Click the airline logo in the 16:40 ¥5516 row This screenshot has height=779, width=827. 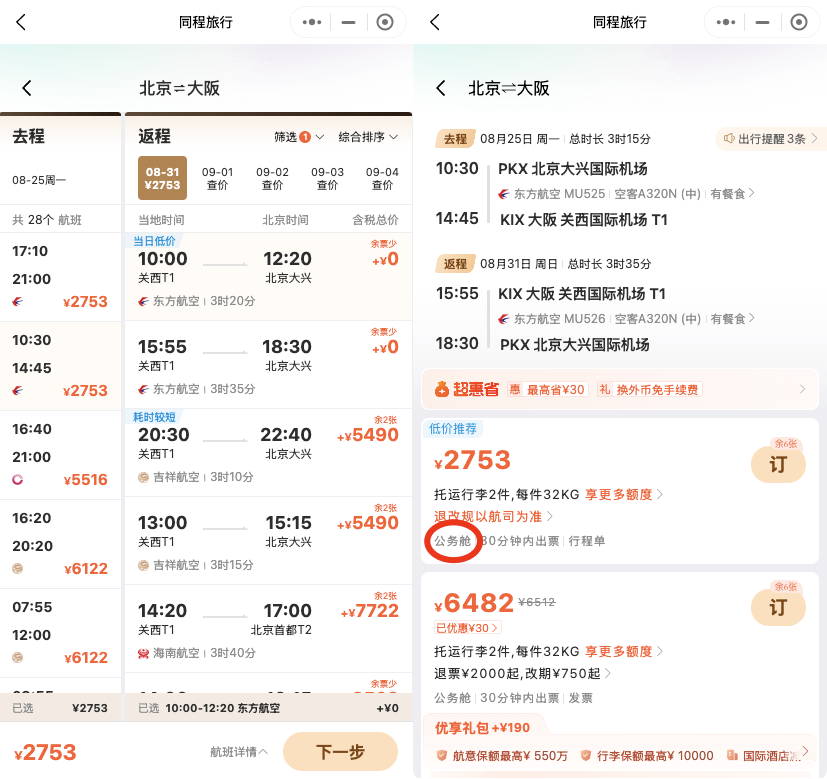18,479
